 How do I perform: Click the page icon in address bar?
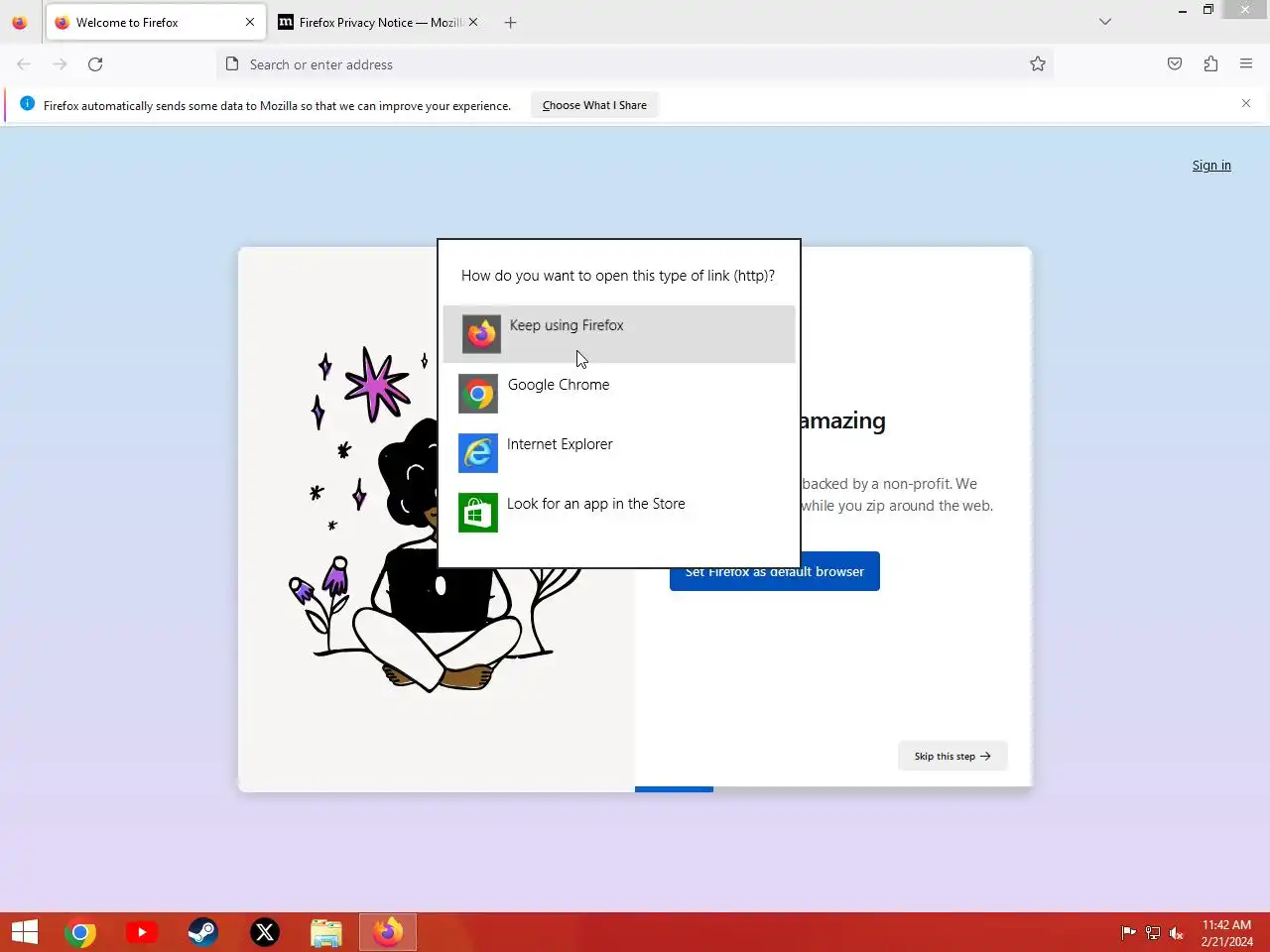click(232, 64)
